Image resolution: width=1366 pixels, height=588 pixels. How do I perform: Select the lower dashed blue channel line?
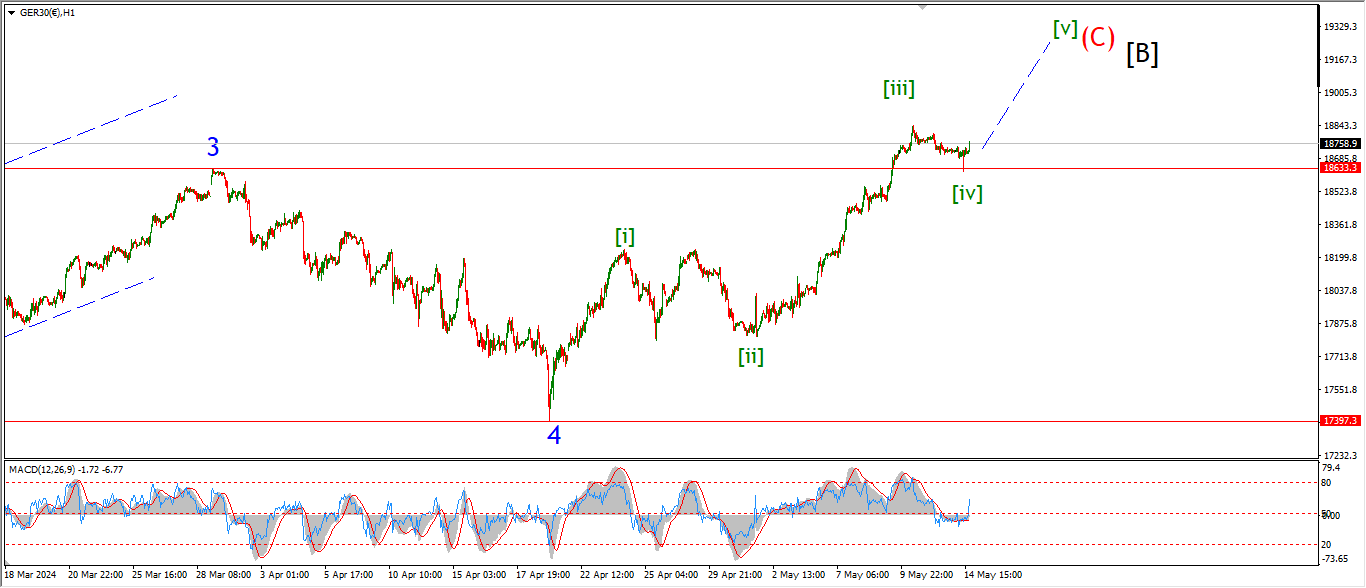(x=80, y=306)
